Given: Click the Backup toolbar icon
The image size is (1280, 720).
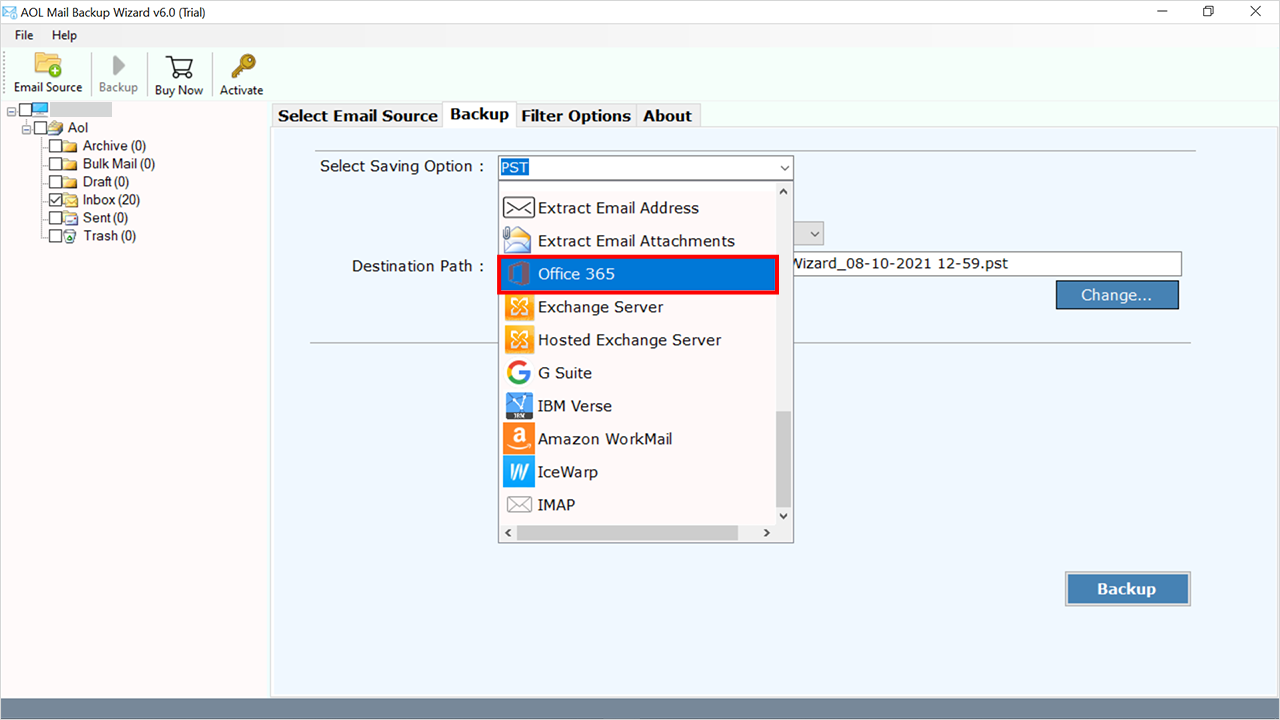Looking at the screenshot, I should coord(118,66).
